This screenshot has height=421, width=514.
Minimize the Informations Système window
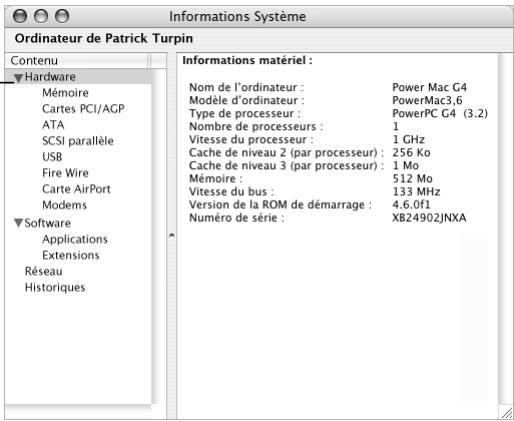click(x=41, y=16)
